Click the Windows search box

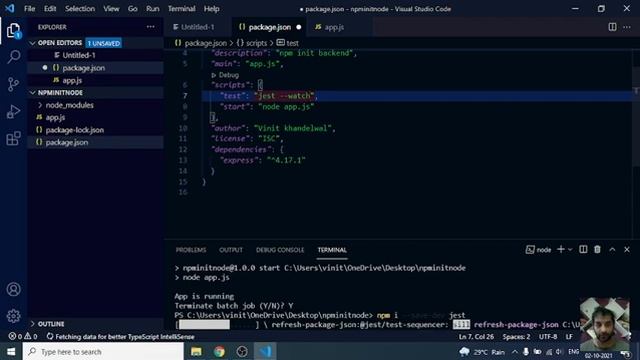(103, 351)
